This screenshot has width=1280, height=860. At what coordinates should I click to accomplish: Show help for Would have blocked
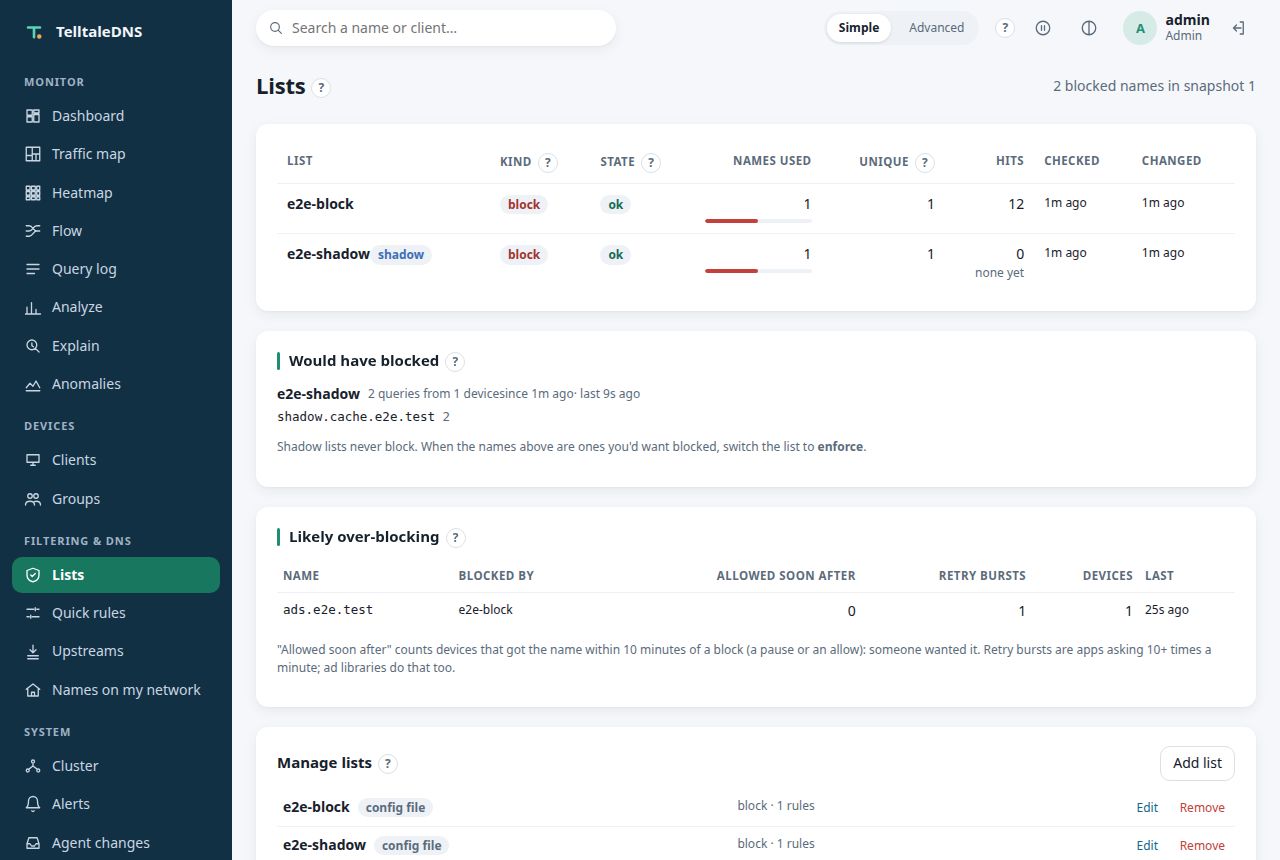[455, 362]
